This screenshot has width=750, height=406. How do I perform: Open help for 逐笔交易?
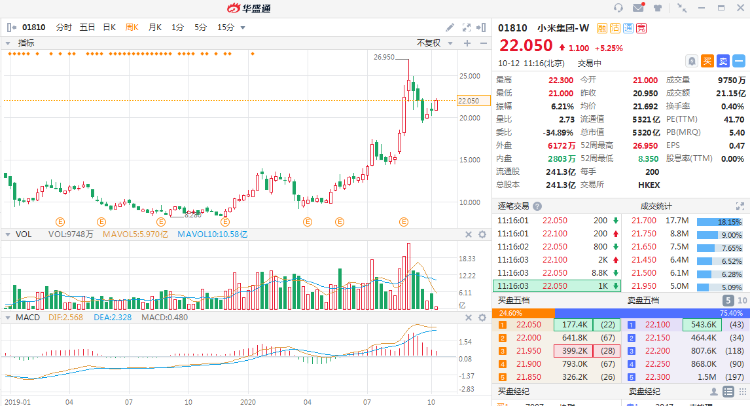pyautogui.click(x=538, y=207)
